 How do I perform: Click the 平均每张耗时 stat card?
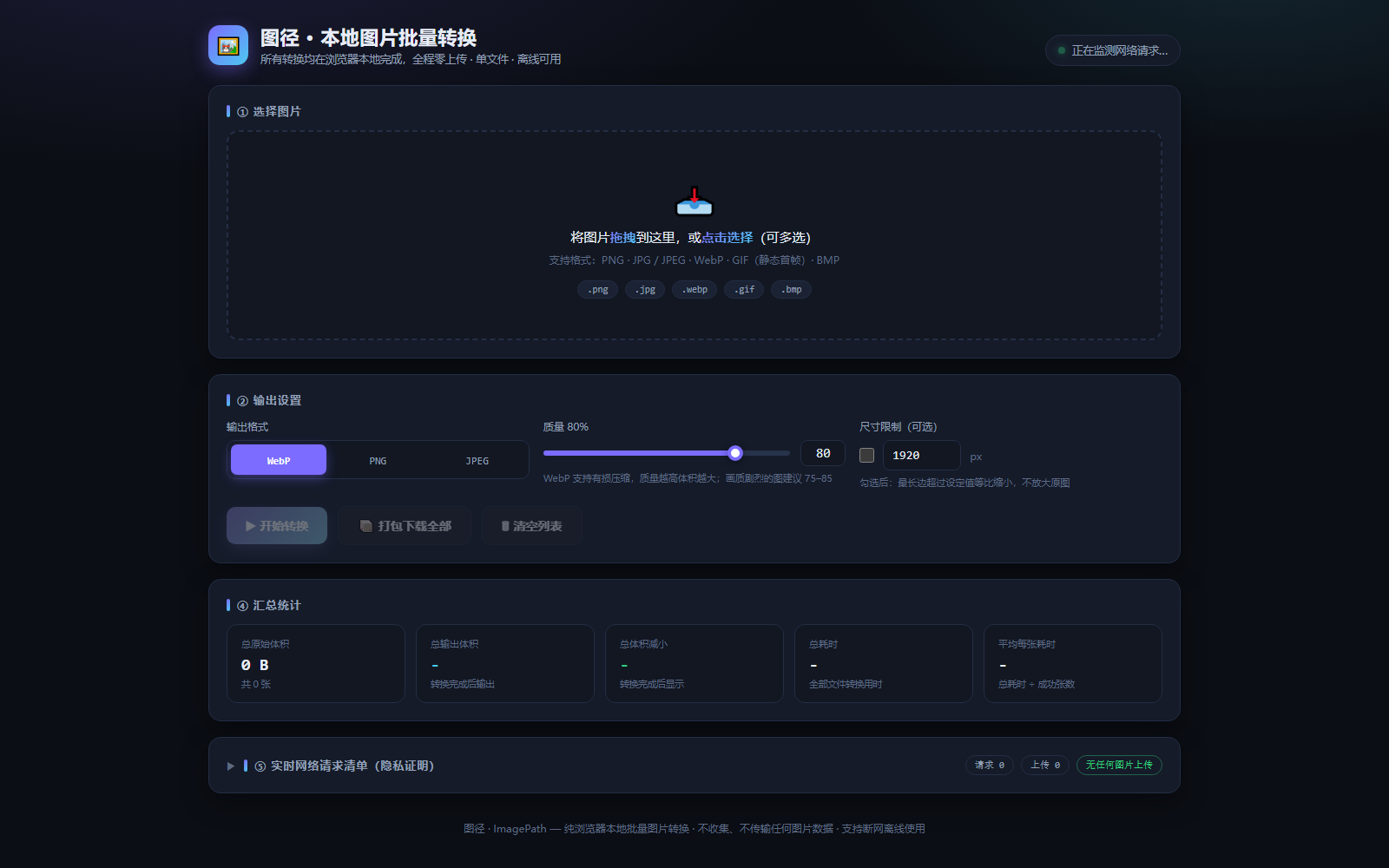click(1073, 663)
